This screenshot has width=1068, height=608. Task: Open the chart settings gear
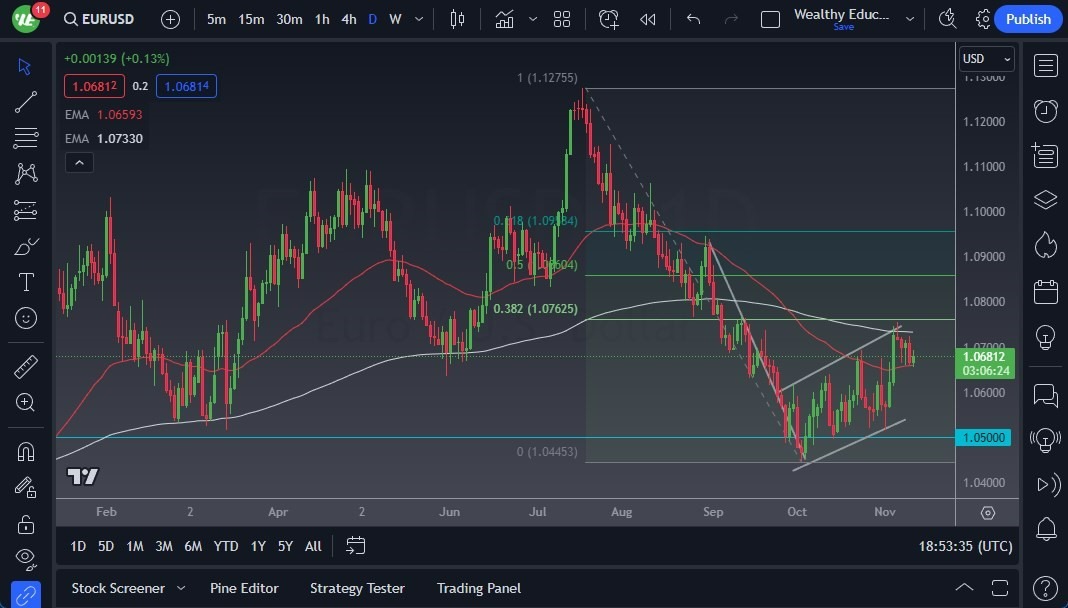(x=983, y=18)
